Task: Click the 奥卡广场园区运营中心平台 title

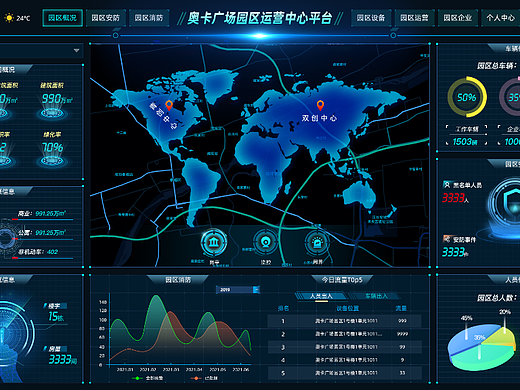Action: coord(260,18)
